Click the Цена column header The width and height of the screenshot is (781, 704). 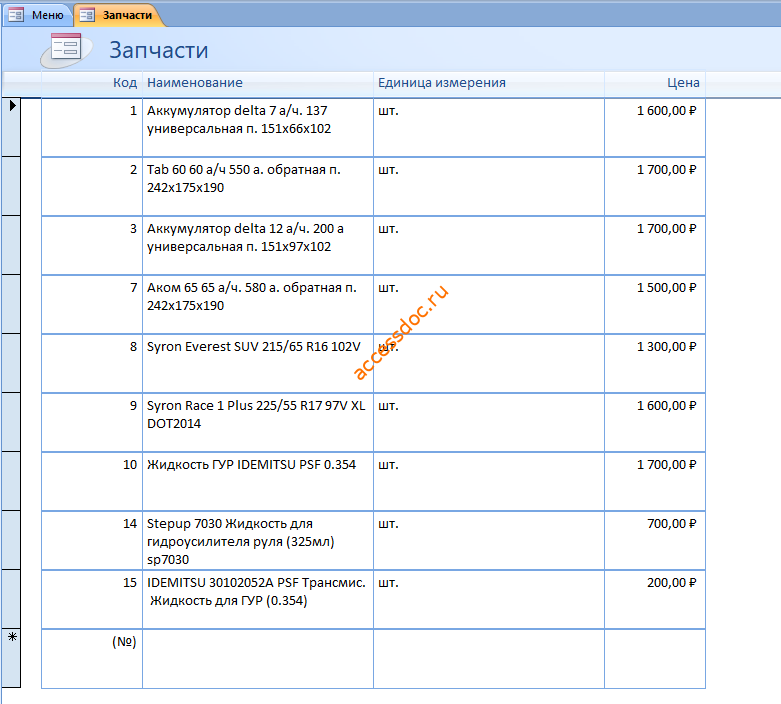[654, 83]
